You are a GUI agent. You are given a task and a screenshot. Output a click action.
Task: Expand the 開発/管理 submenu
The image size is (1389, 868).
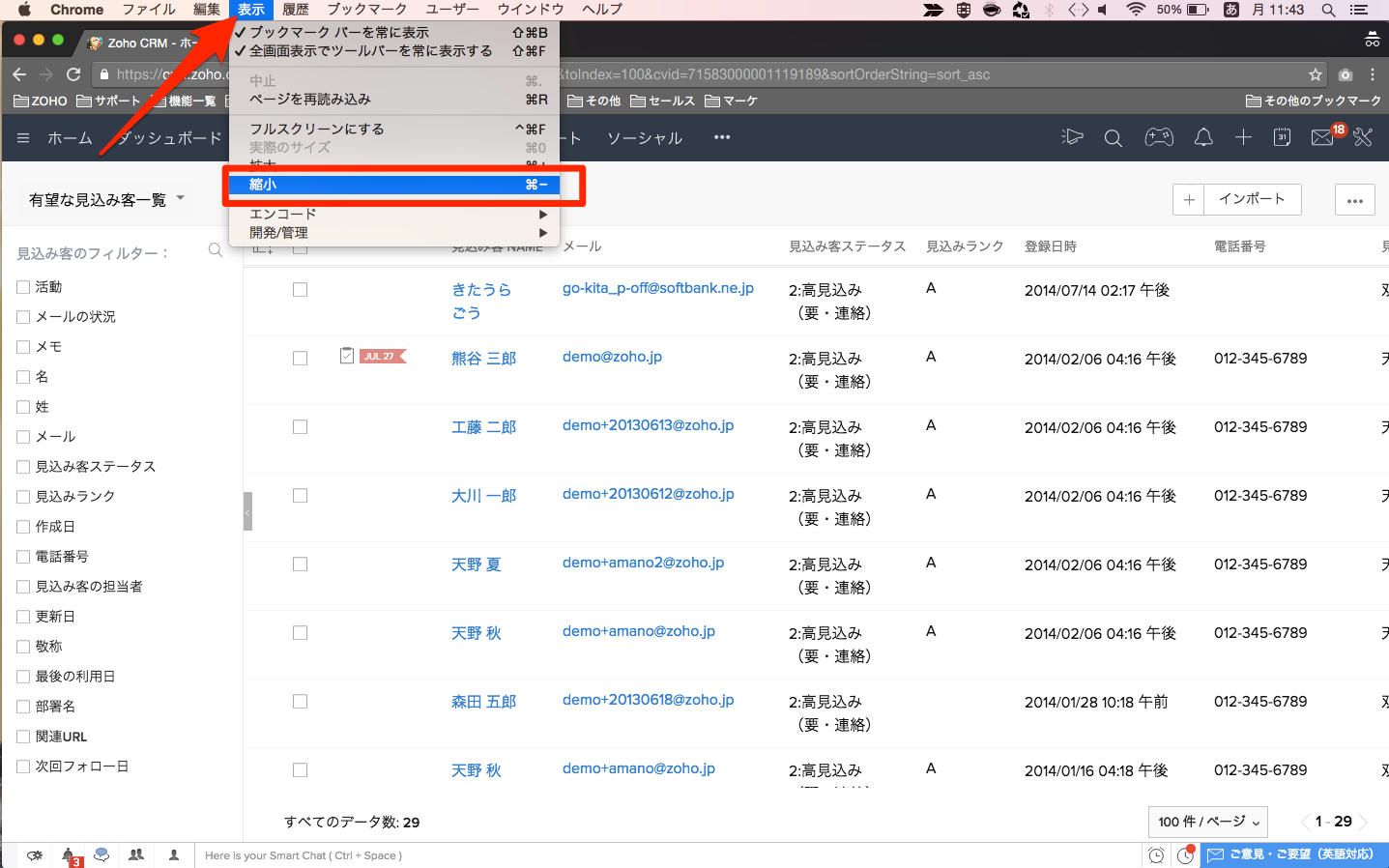(394, 233)
